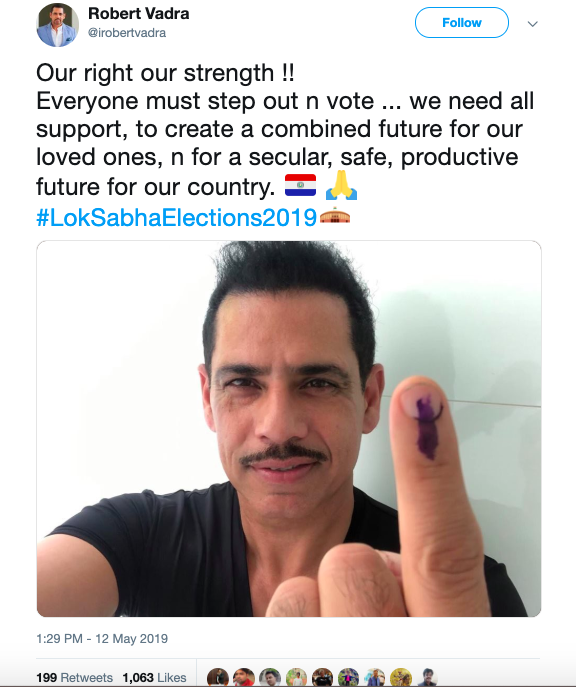
Task: Open the fifth liker avatar in the row
Action: click(x=322, y=678)
